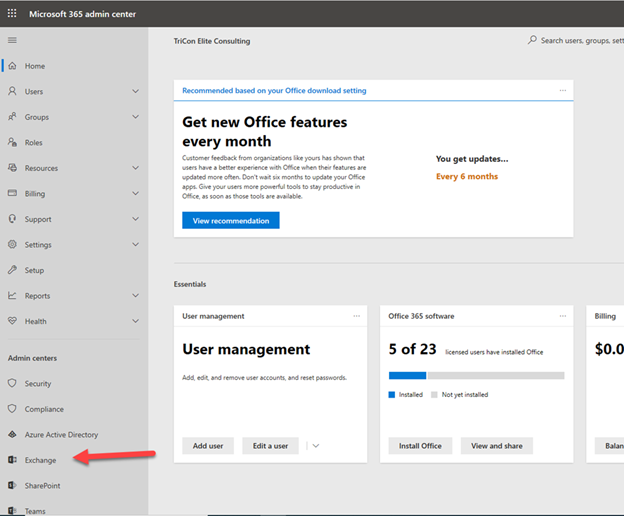Image resolution: width=624 pixels, height=516 pixels.
Task: Click the Install Office button
Action: [x=420, y=446]
